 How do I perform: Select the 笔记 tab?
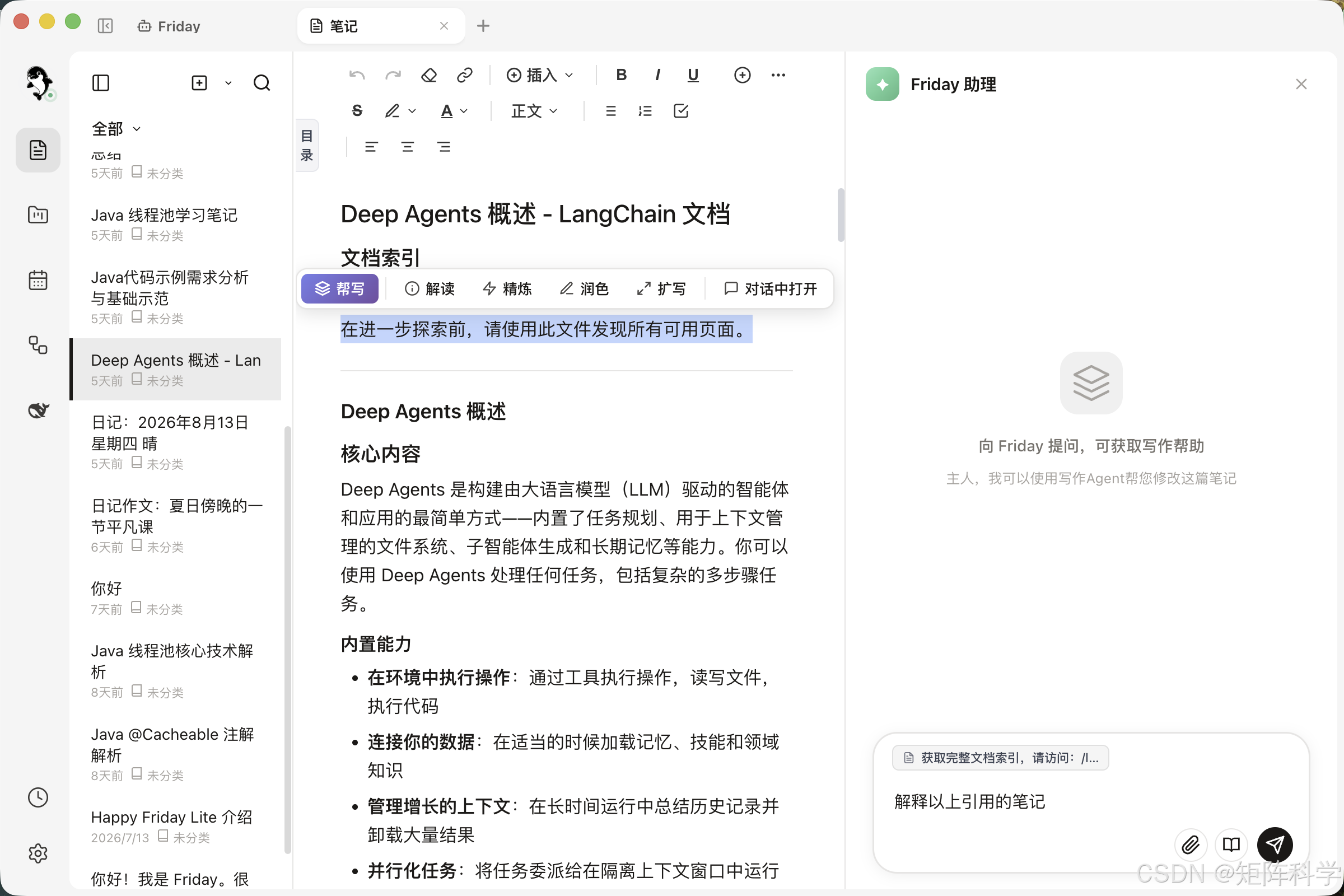click(381, 26)
